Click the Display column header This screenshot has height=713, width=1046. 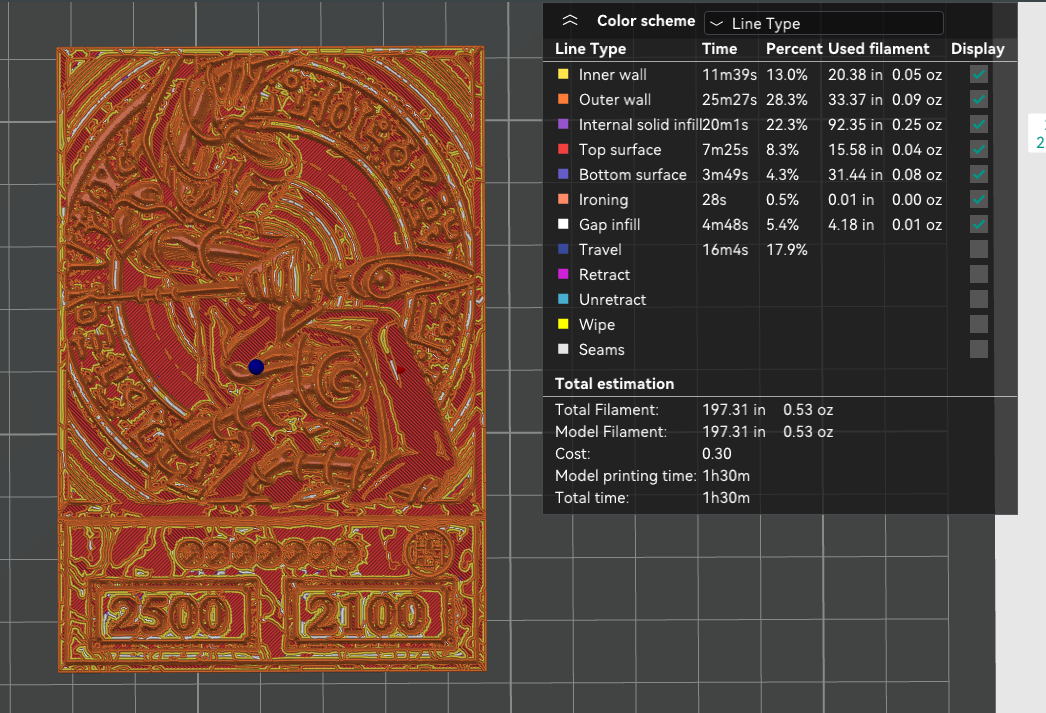coord(977,49)
